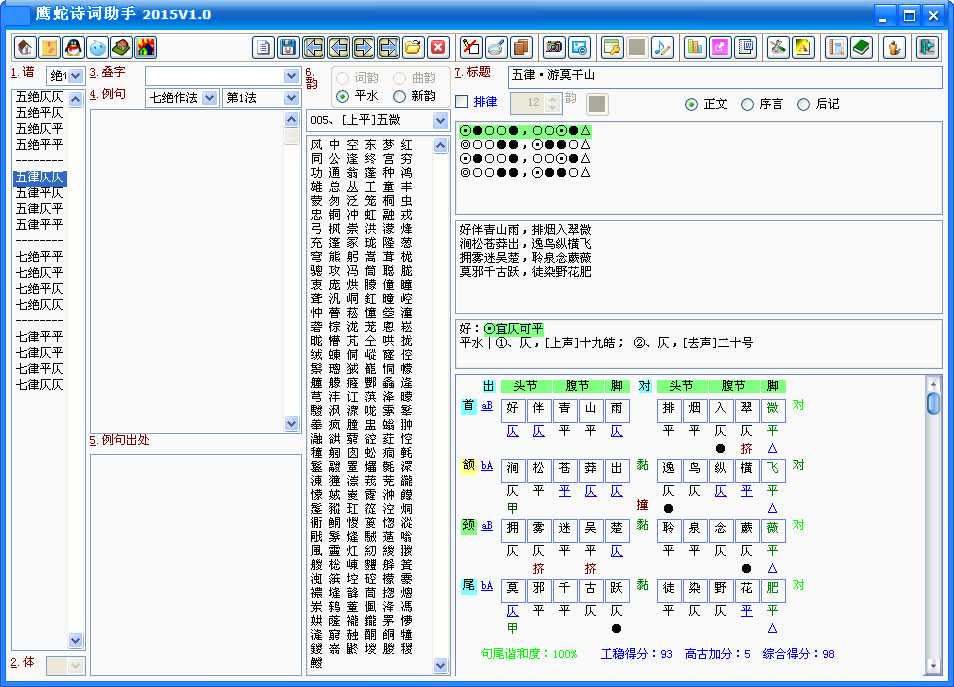Open the green book icon

(862, 47)
